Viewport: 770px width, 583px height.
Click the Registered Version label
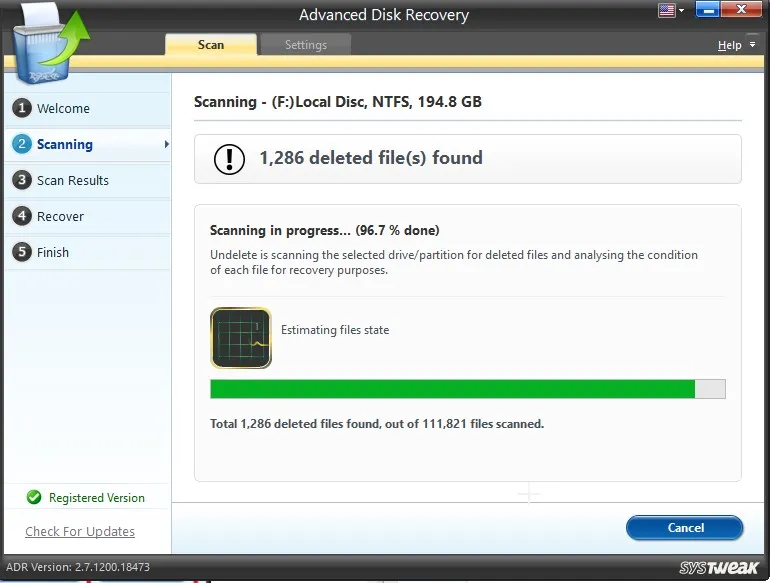point(97,498)
